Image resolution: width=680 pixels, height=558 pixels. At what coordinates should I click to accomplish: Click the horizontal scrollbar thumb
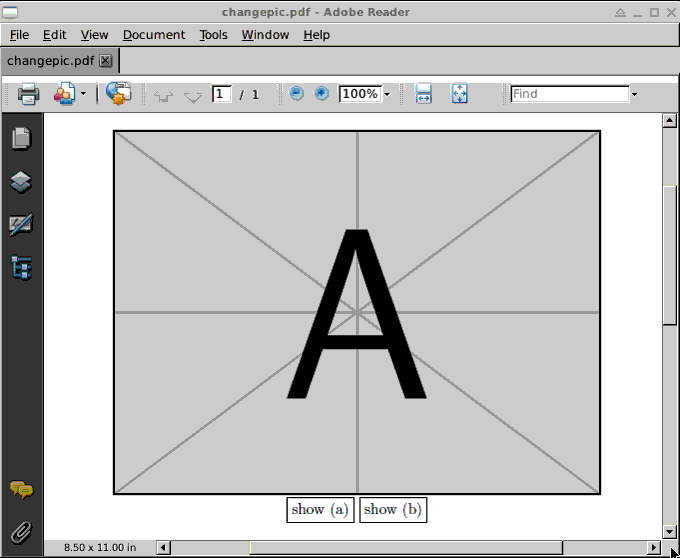406,547
